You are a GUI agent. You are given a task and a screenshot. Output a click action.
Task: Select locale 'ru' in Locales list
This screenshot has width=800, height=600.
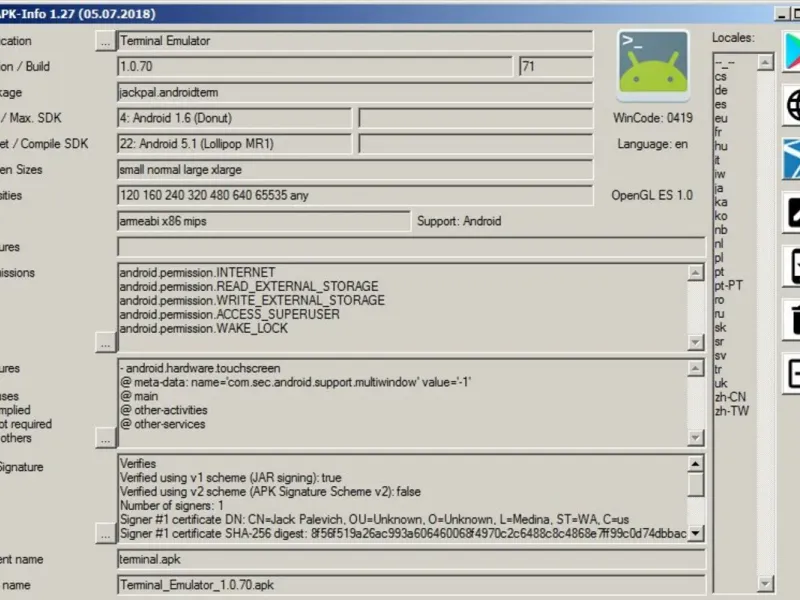719,313
